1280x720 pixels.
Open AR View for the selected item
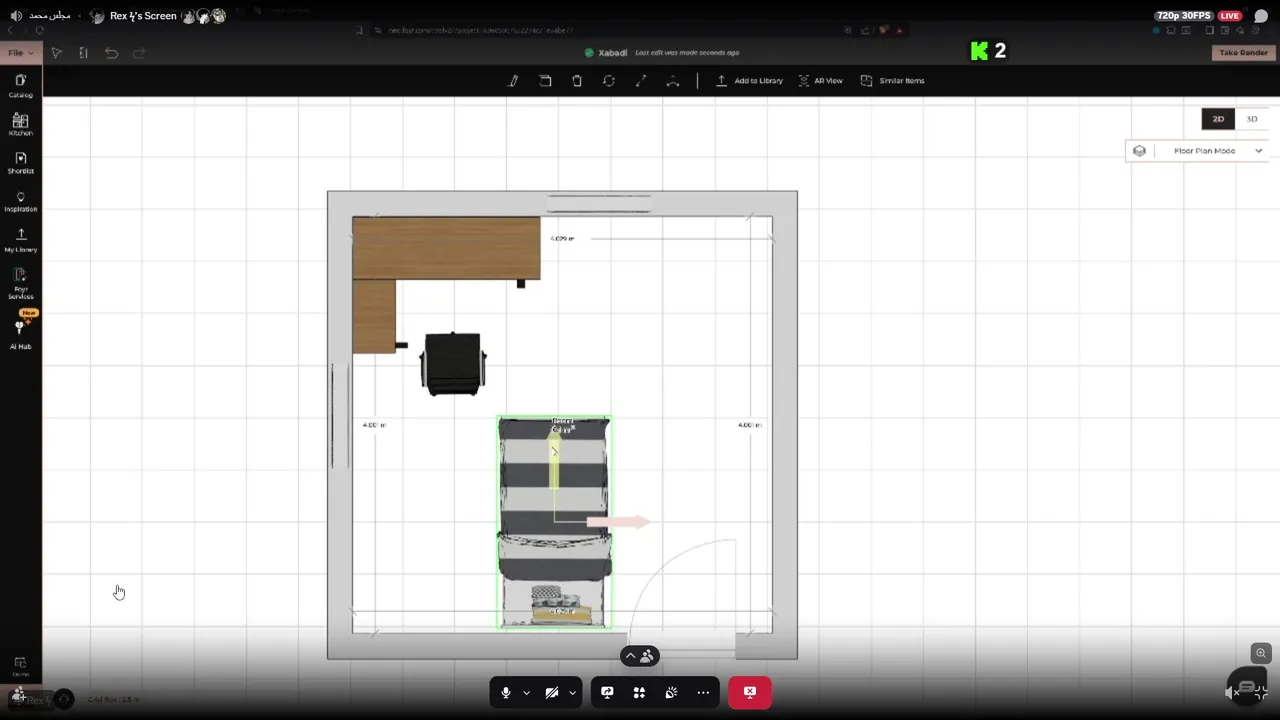click(x=820, y=81)
